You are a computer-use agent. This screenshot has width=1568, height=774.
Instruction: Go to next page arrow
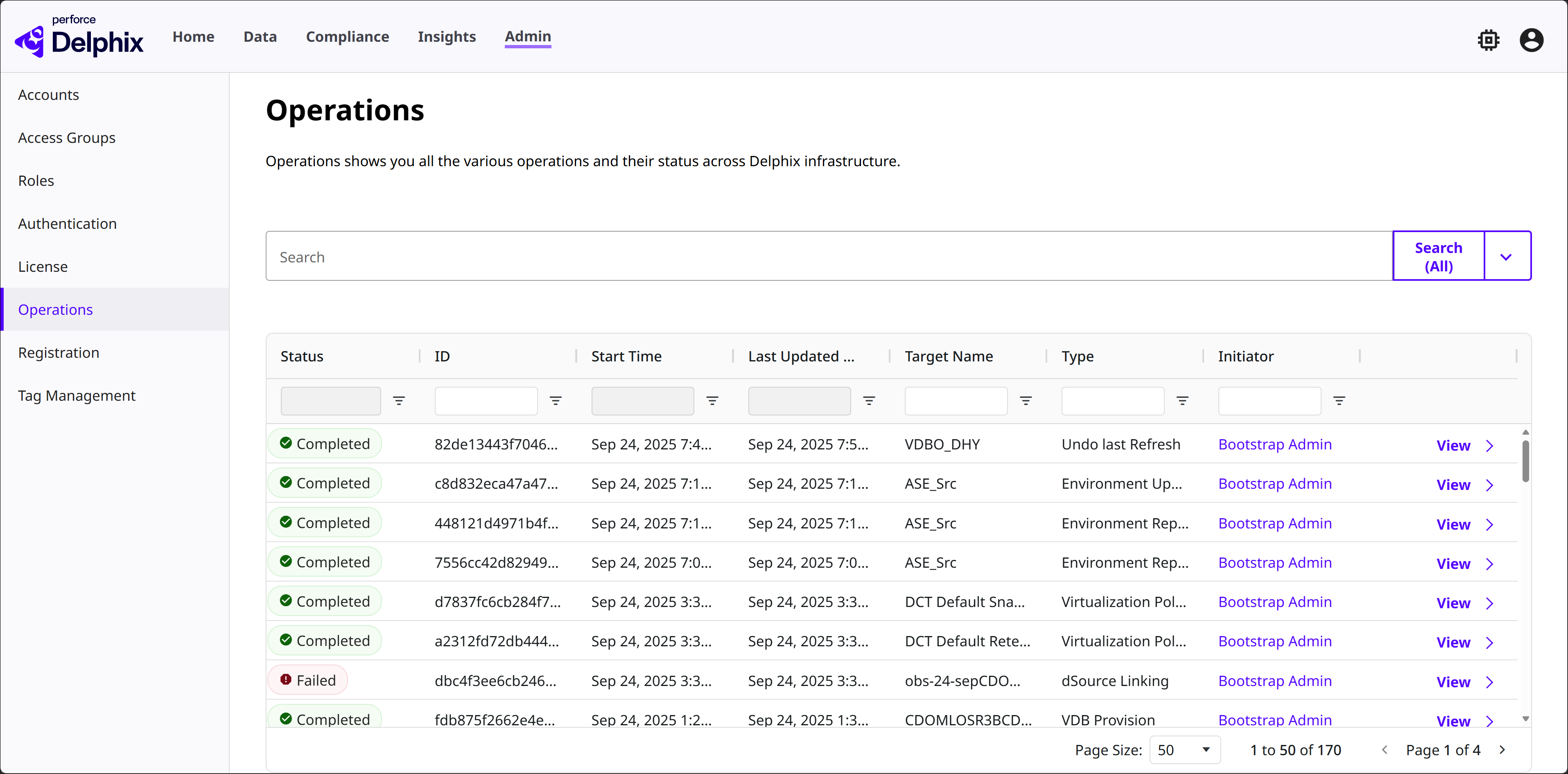1502,750
